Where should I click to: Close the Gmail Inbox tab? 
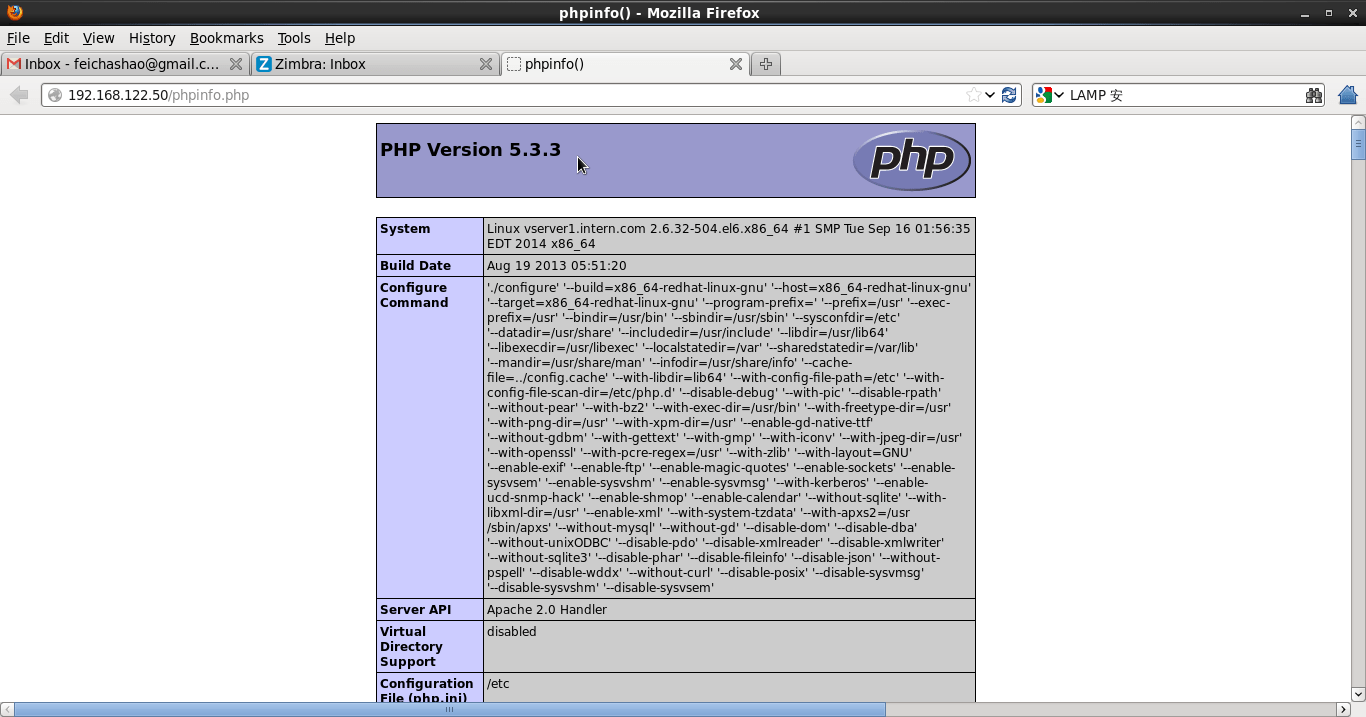tap(236, 64)
